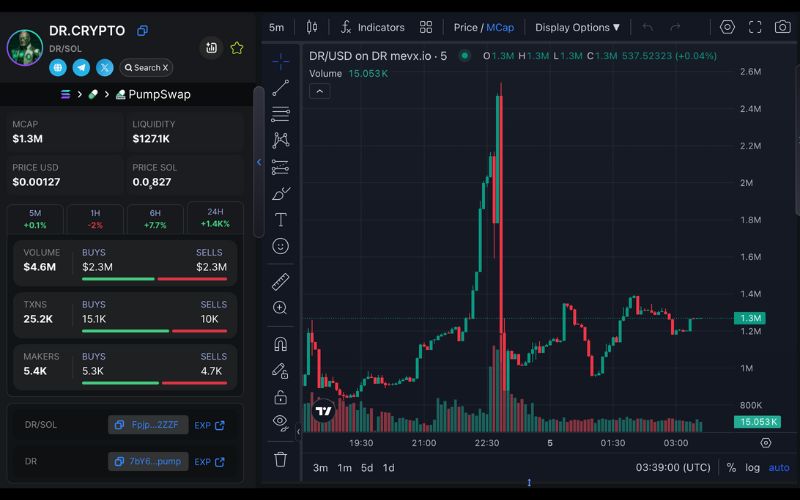800x500 pixels.
Task: Select the 5d date range
Action: [x=367, y=468]
